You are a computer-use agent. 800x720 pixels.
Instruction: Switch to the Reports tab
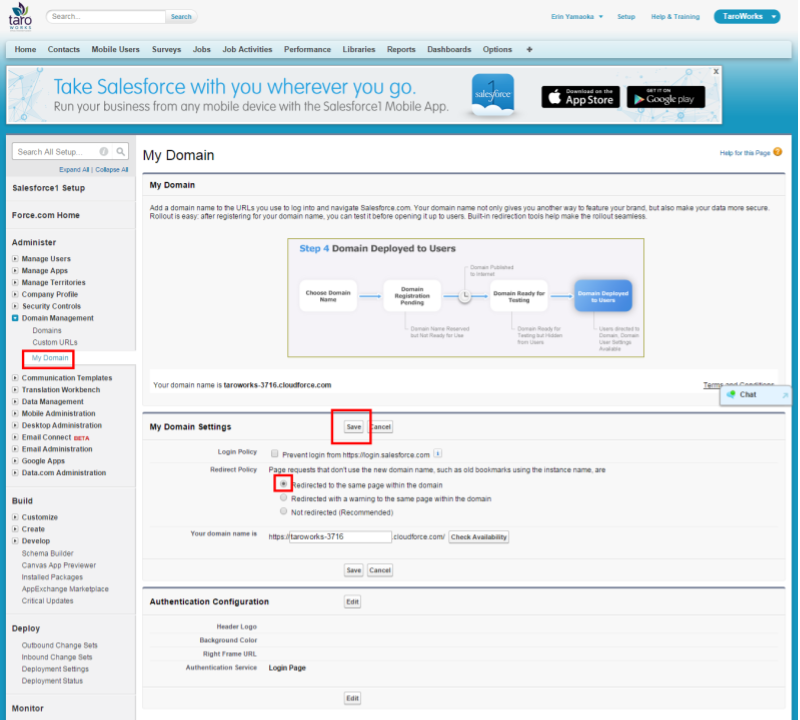point(401,49)
